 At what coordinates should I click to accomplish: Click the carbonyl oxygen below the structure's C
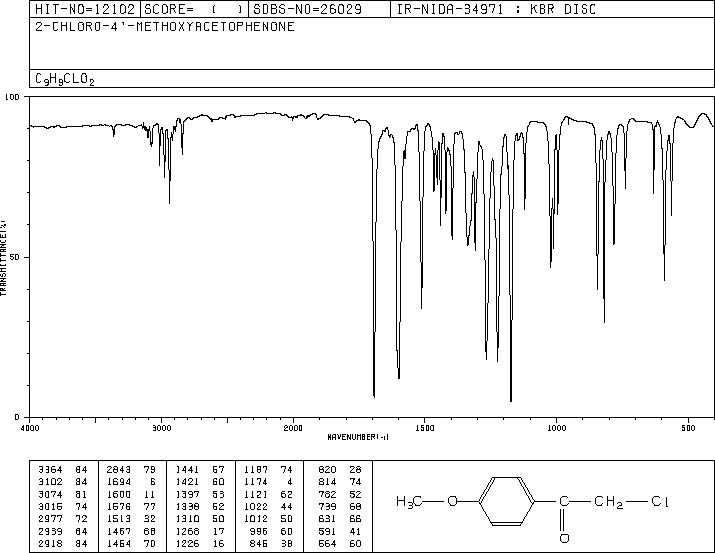tap(564, 538)
